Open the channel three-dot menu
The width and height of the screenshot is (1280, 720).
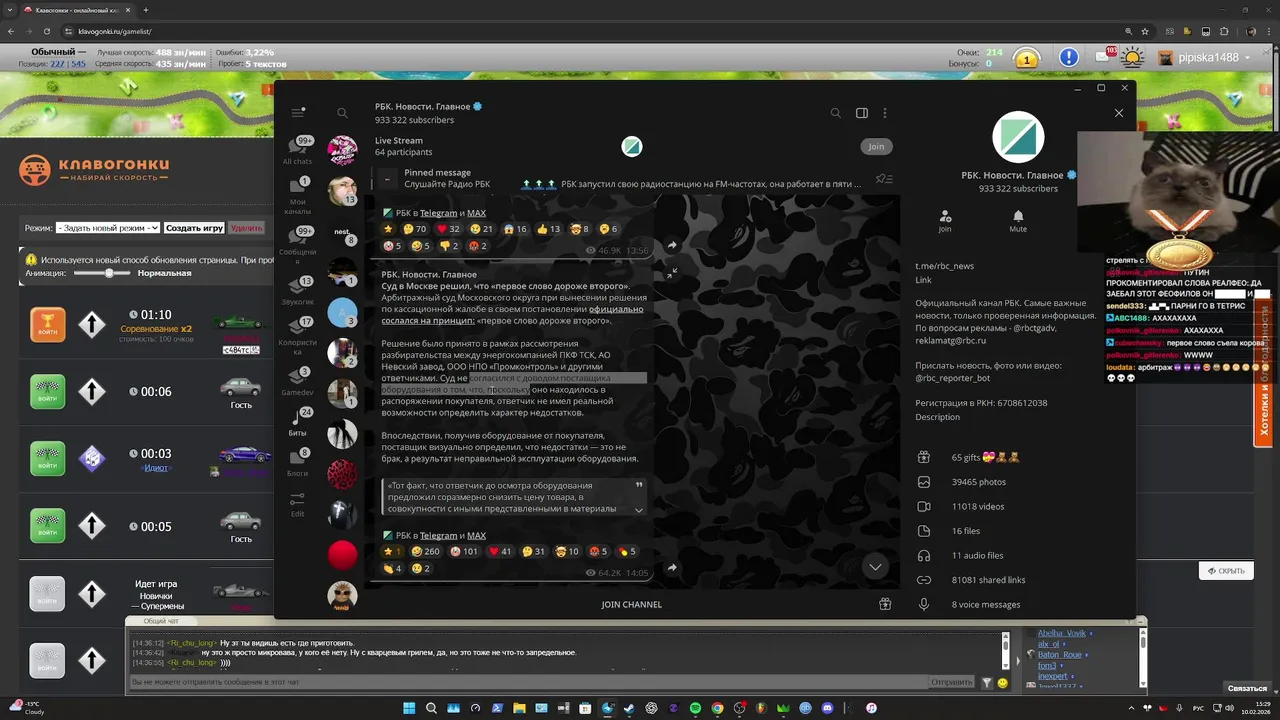(885, 113)
